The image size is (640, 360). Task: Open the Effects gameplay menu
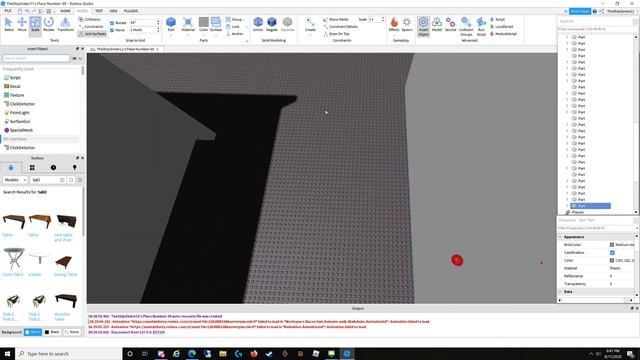[394, 24]
